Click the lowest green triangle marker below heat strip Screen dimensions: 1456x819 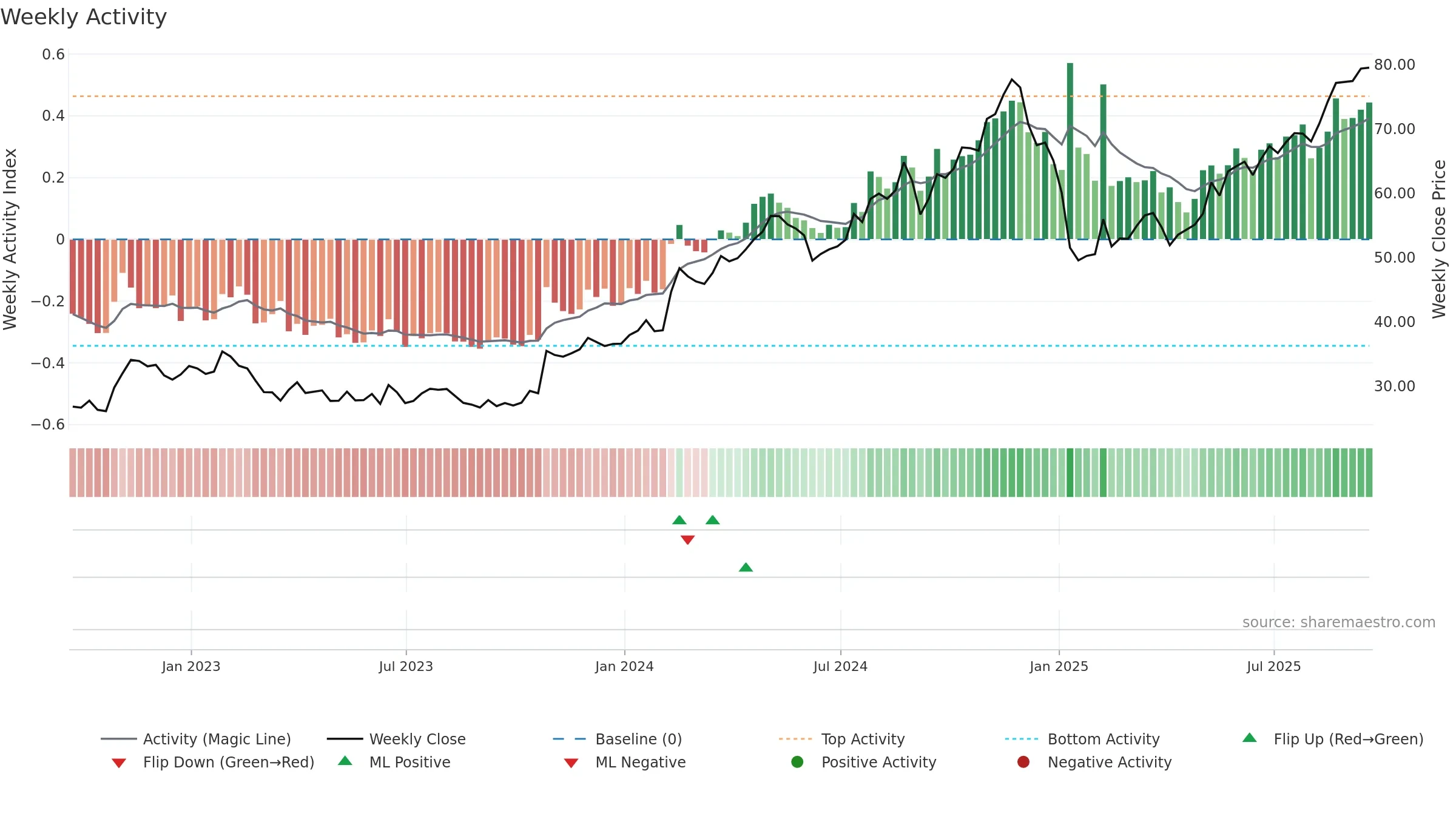[746, 567]
